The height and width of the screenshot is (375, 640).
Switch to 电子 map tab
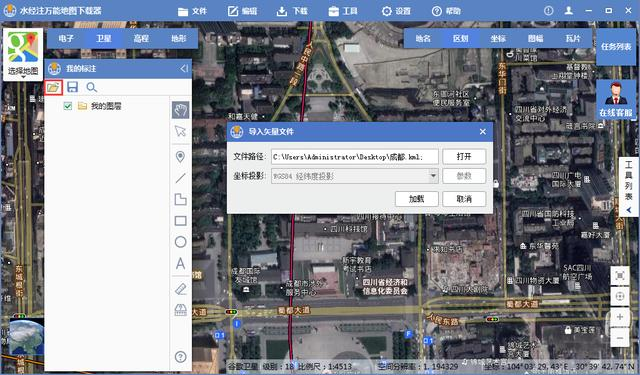66,38
